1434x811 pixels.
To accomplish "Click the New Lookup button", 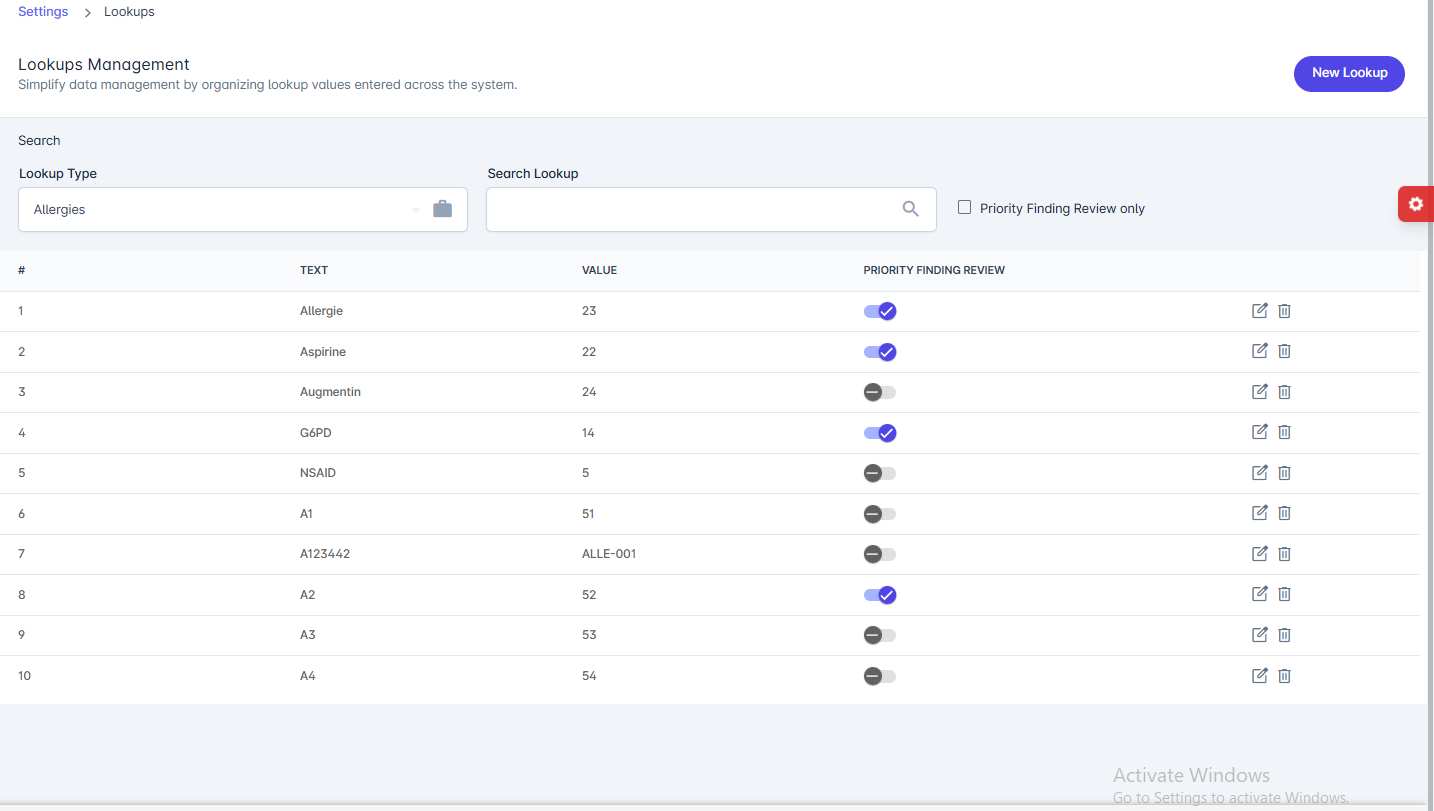I will click(x=1349, y=73).
